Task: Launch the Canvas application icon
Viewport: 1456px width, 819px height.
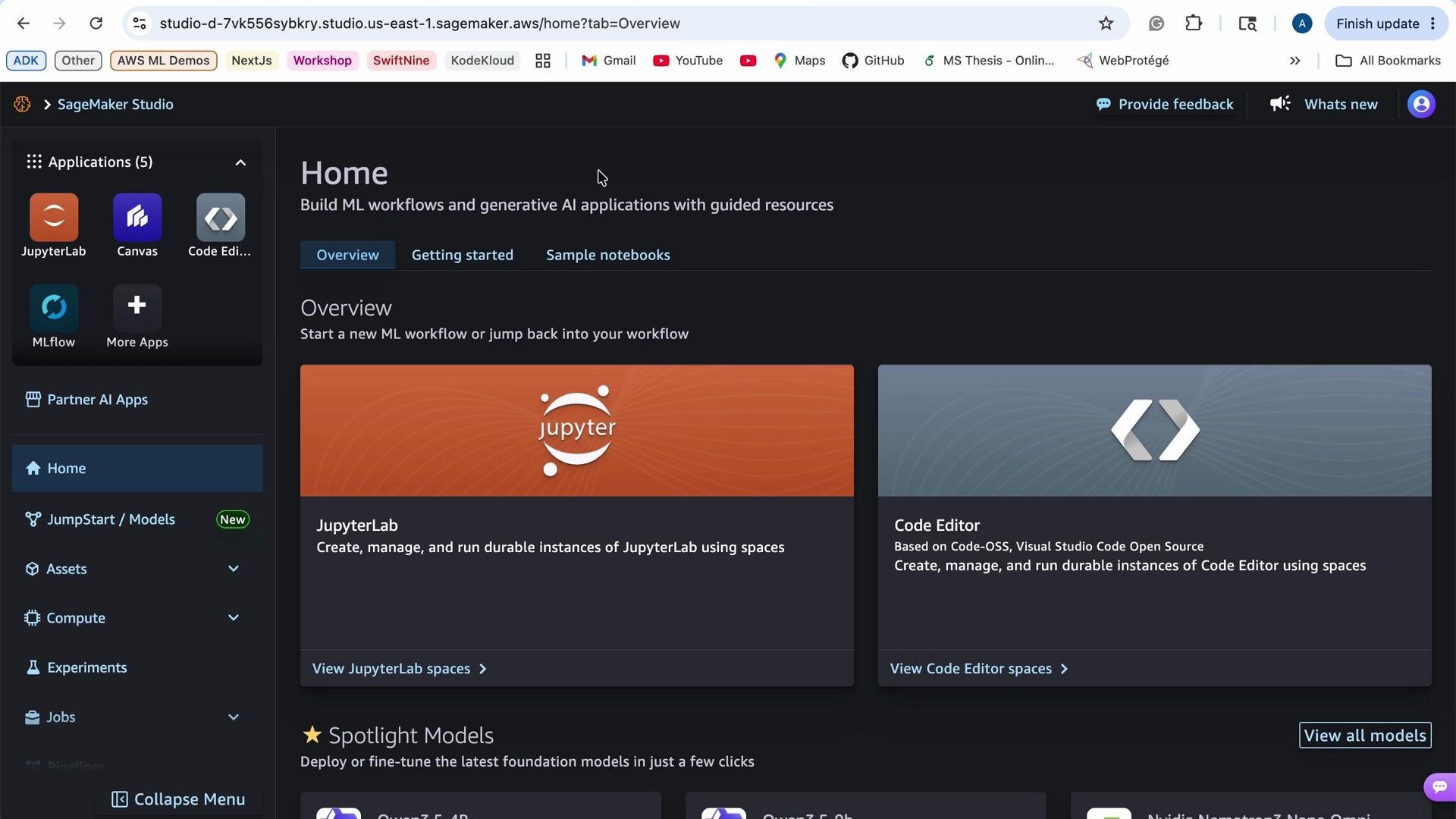Action: 137,218
